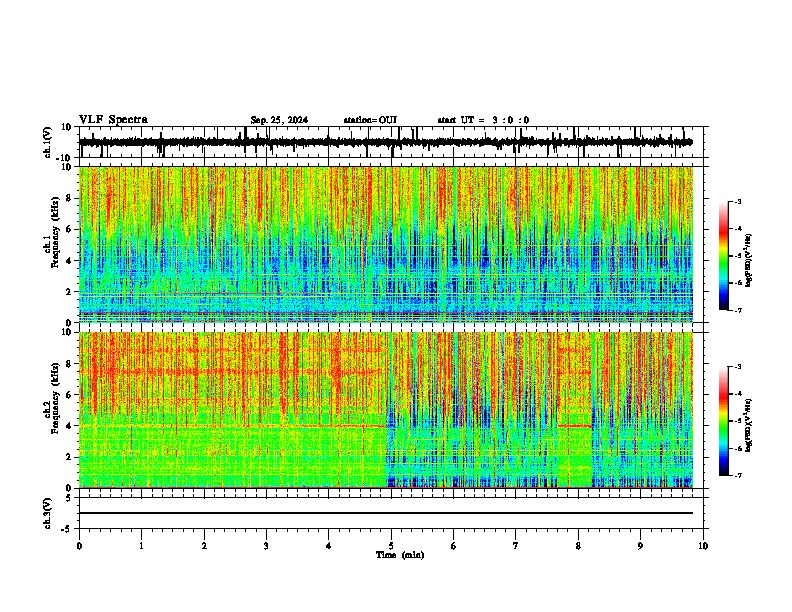Image resolution: width=792 pixels, height=612 pixels.
Task: Click time axis tick label "3"
Action: click(x=266, y=546)
